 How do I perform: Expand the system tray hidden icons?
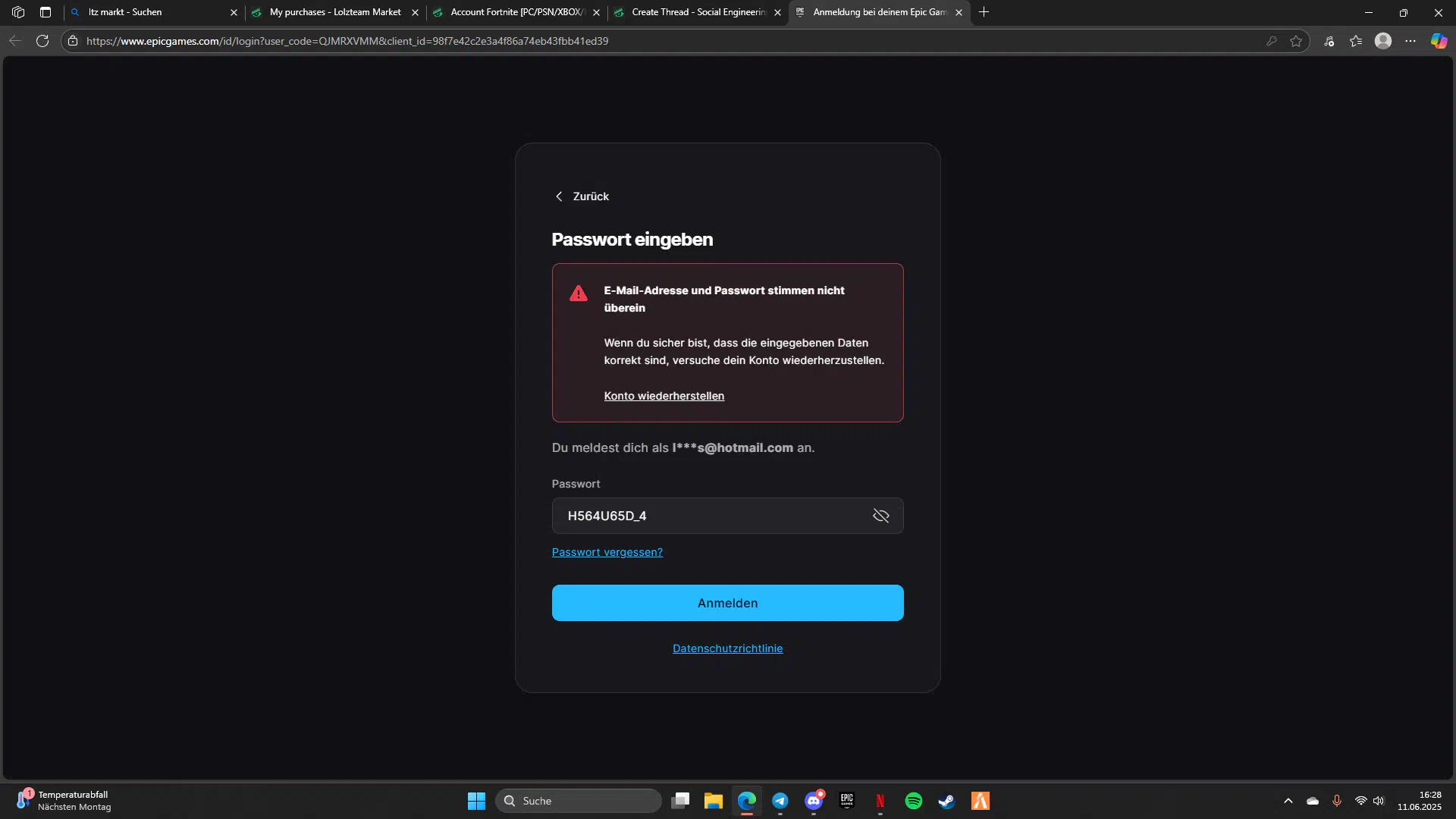coord(1288,801)
